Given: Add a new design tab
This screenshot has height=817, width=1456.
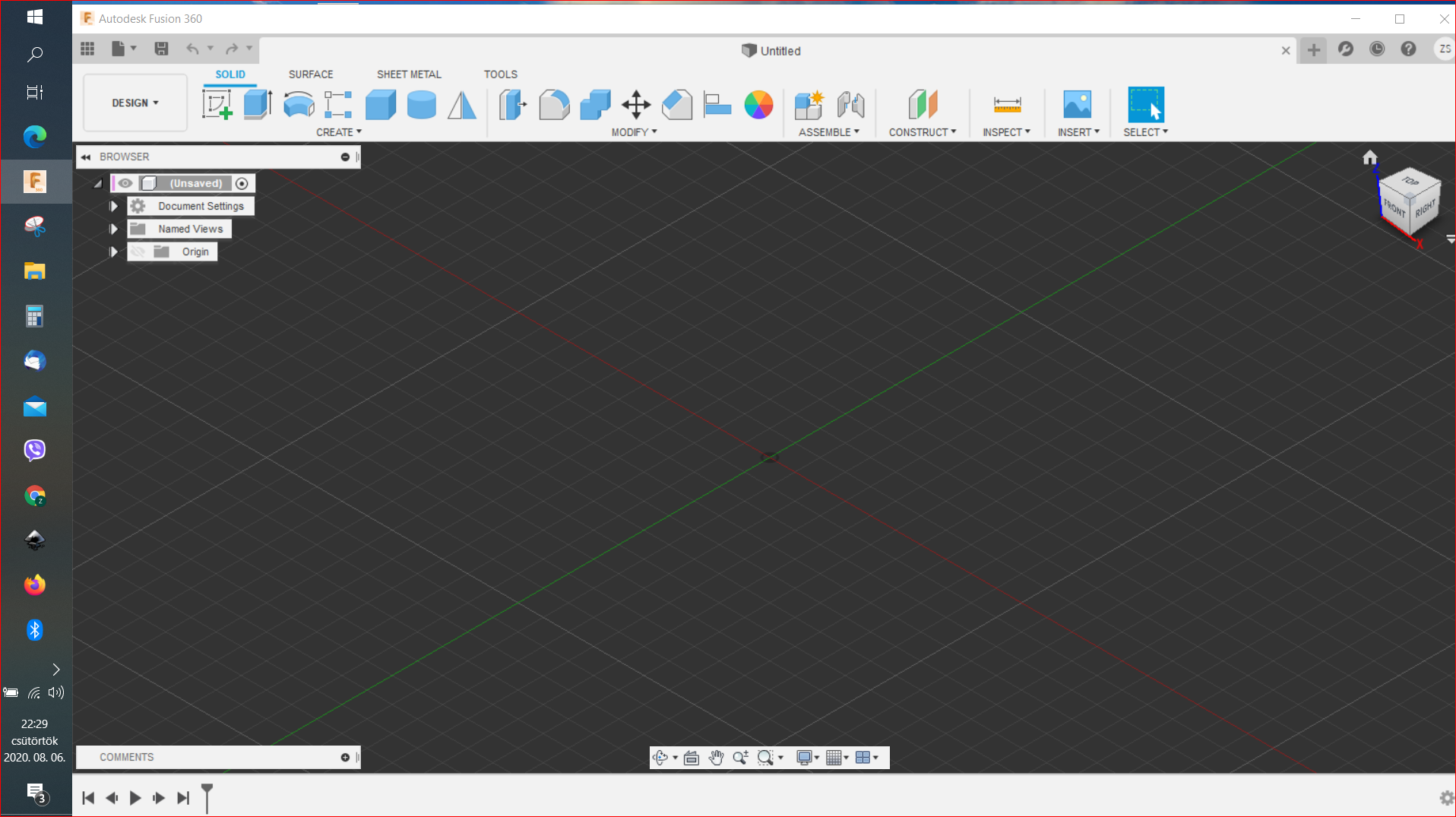Looking at the screenshot, I should (x=1313, y=50).
